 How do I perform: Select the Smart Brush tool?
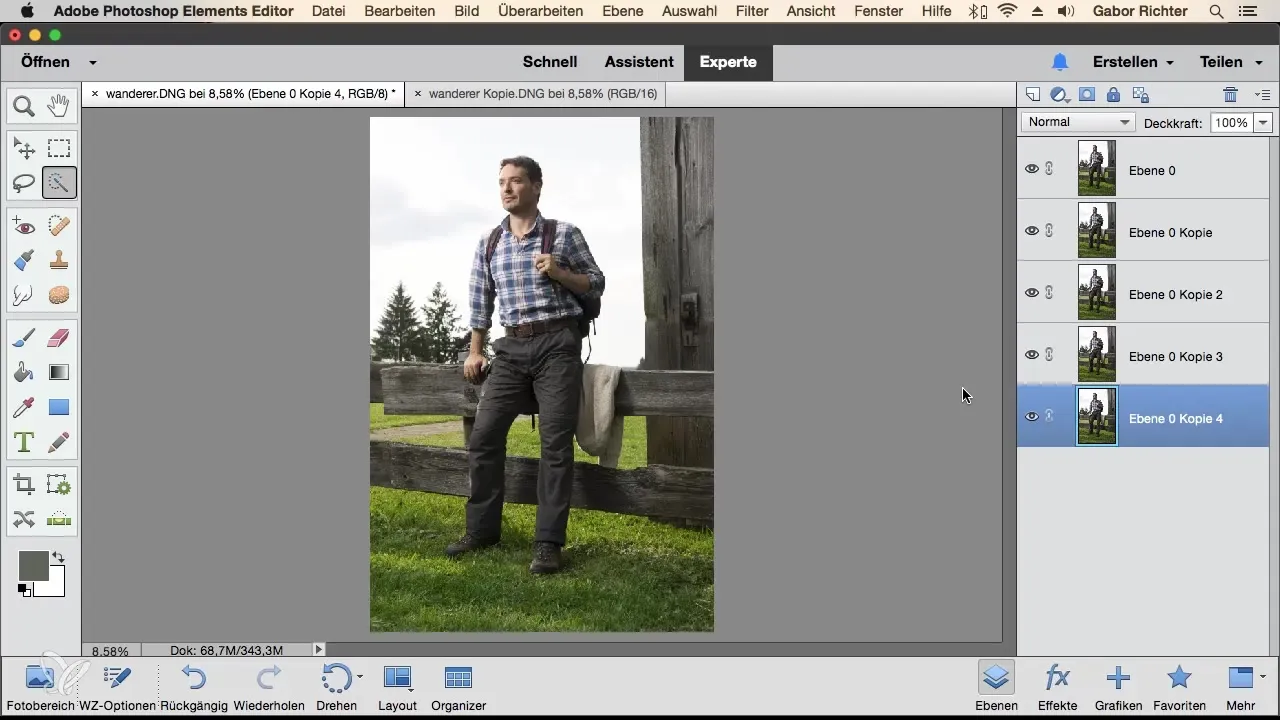pos(24,261)
